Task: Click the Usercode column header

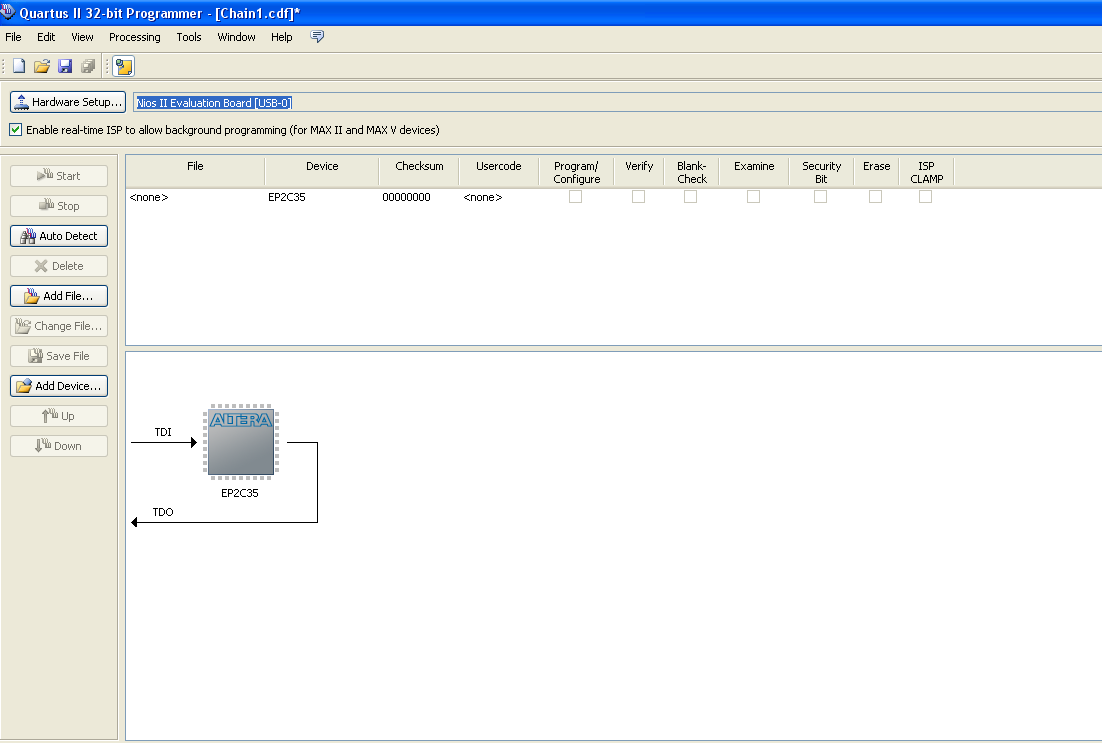Action: [x=498, y=172]
